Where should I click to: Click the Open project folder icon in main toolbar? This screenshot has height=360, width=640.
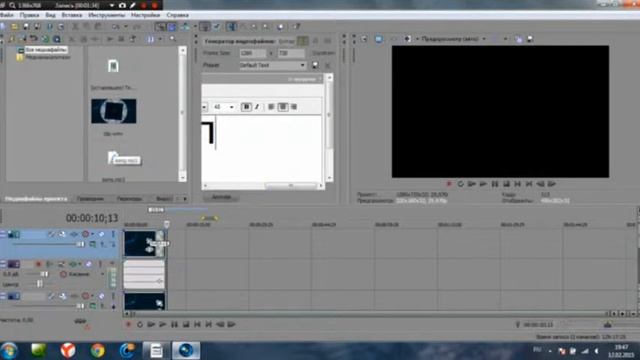(x=14, y=27)
